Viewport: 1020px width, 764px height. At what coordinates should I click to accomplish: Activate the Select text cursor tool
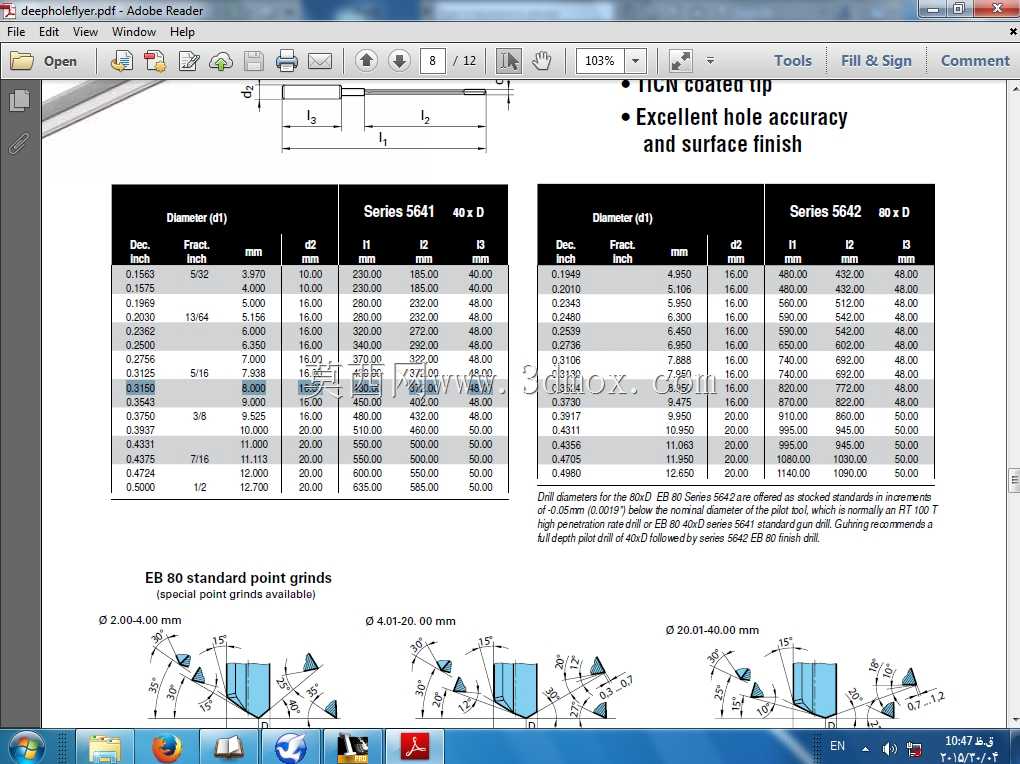pyautogui.click(x=508, y=61)
